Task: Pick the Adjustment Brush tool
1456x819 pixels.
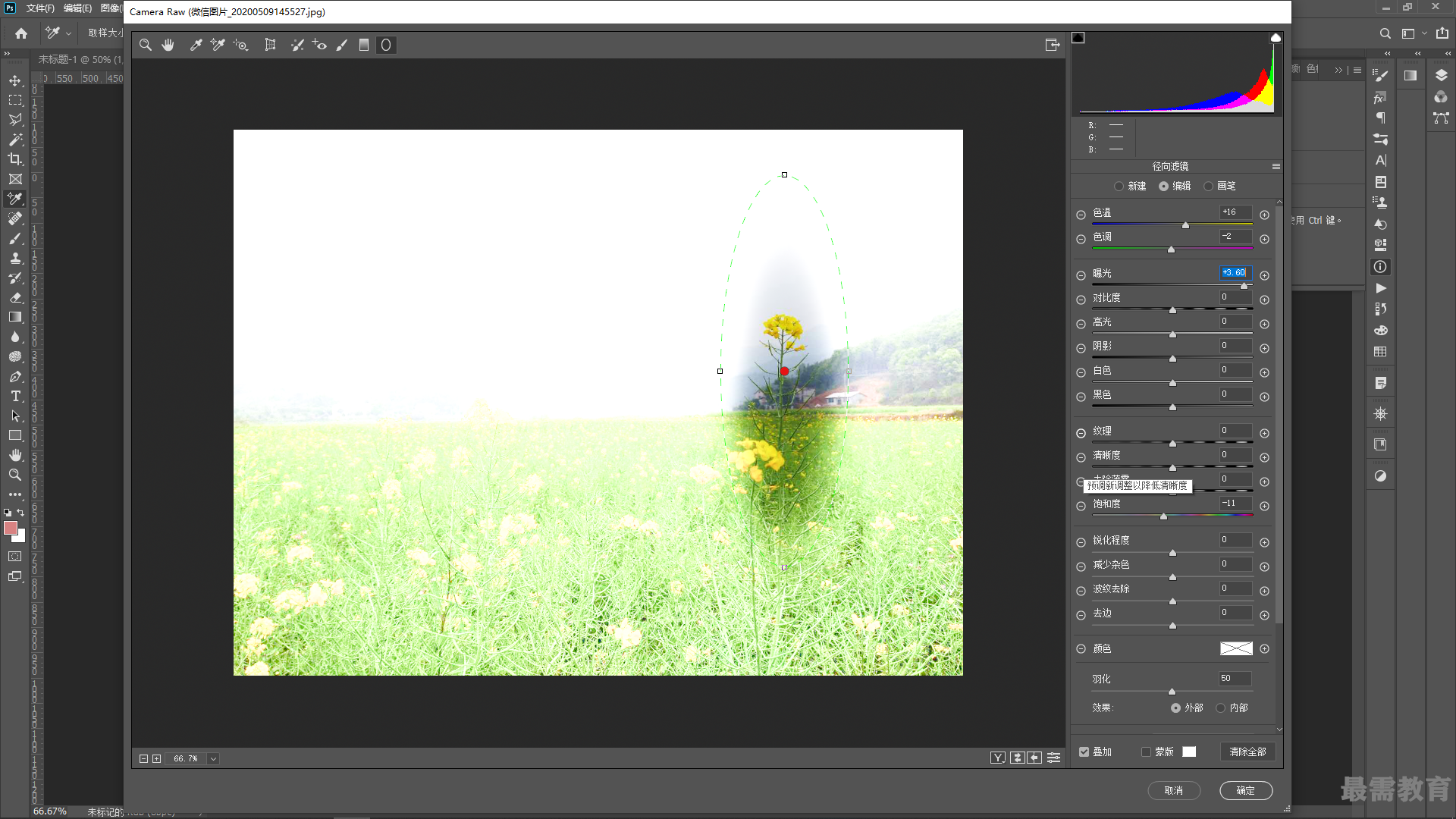Action: (x=342, y=45)
